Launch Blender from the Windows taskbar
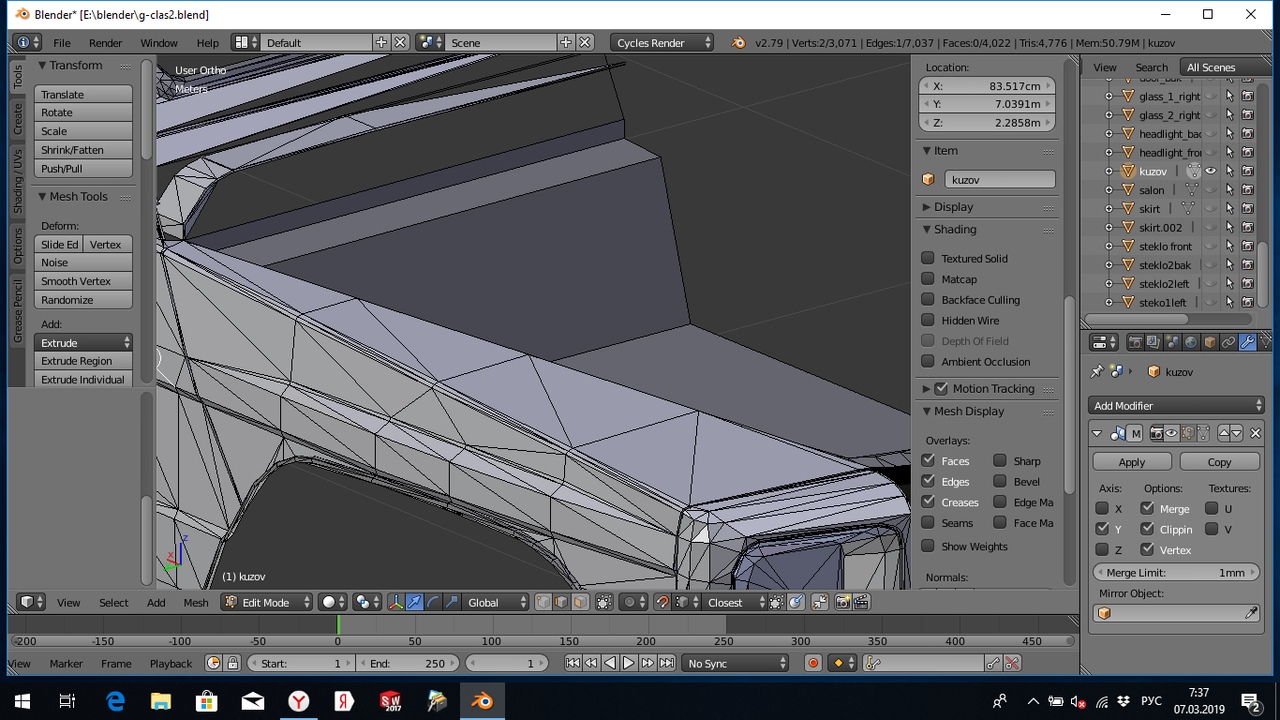Viewport: 1280px width, 720px height. point(482,701)
